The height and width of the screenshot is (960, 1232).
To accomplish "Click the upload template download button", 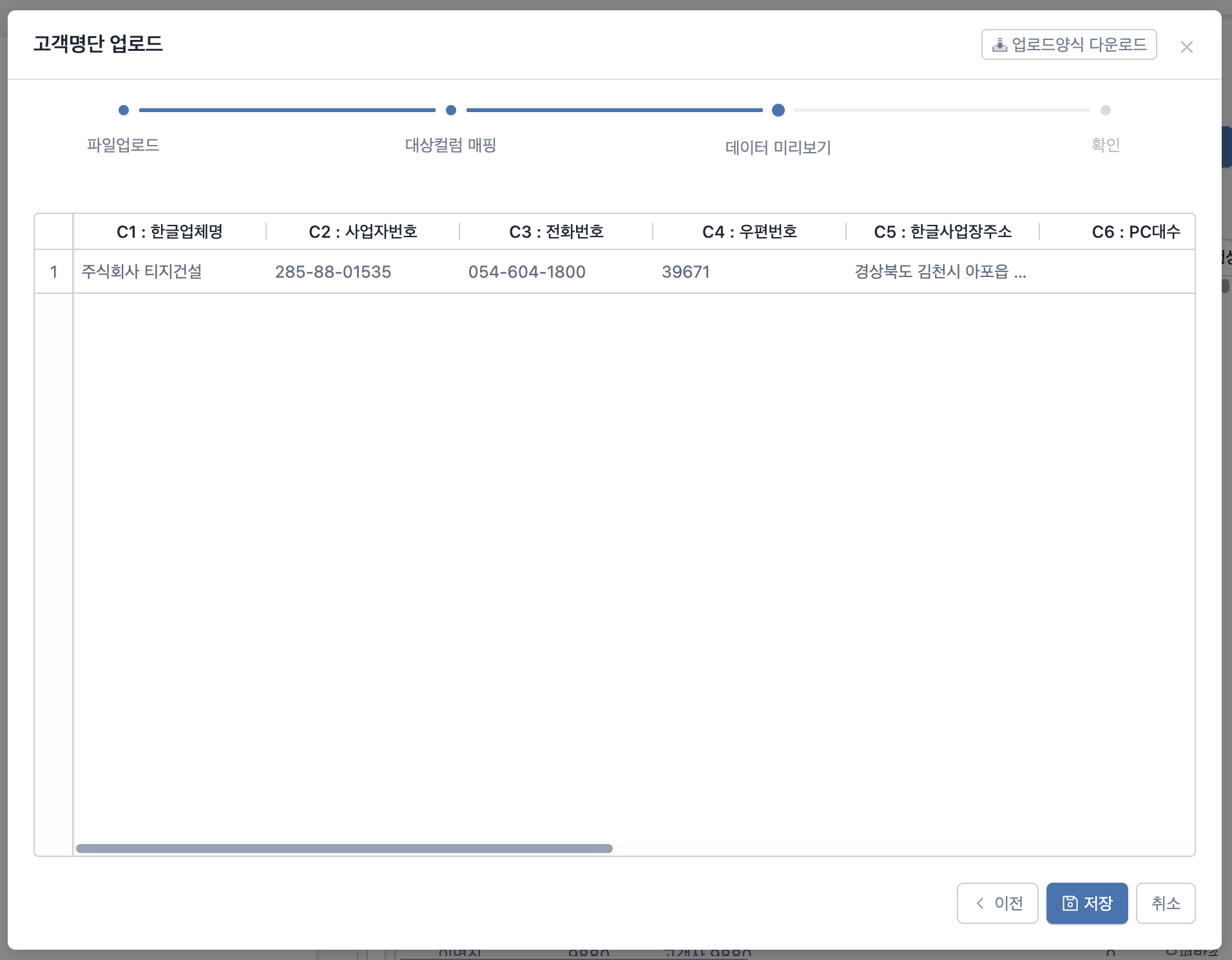I will click(x=1068, y=44).
